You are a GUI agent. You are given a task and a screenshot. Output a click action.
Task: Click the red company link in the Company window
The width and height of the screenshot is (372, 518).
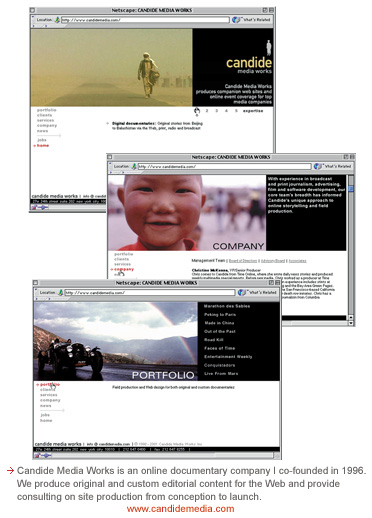coord(124,269)
